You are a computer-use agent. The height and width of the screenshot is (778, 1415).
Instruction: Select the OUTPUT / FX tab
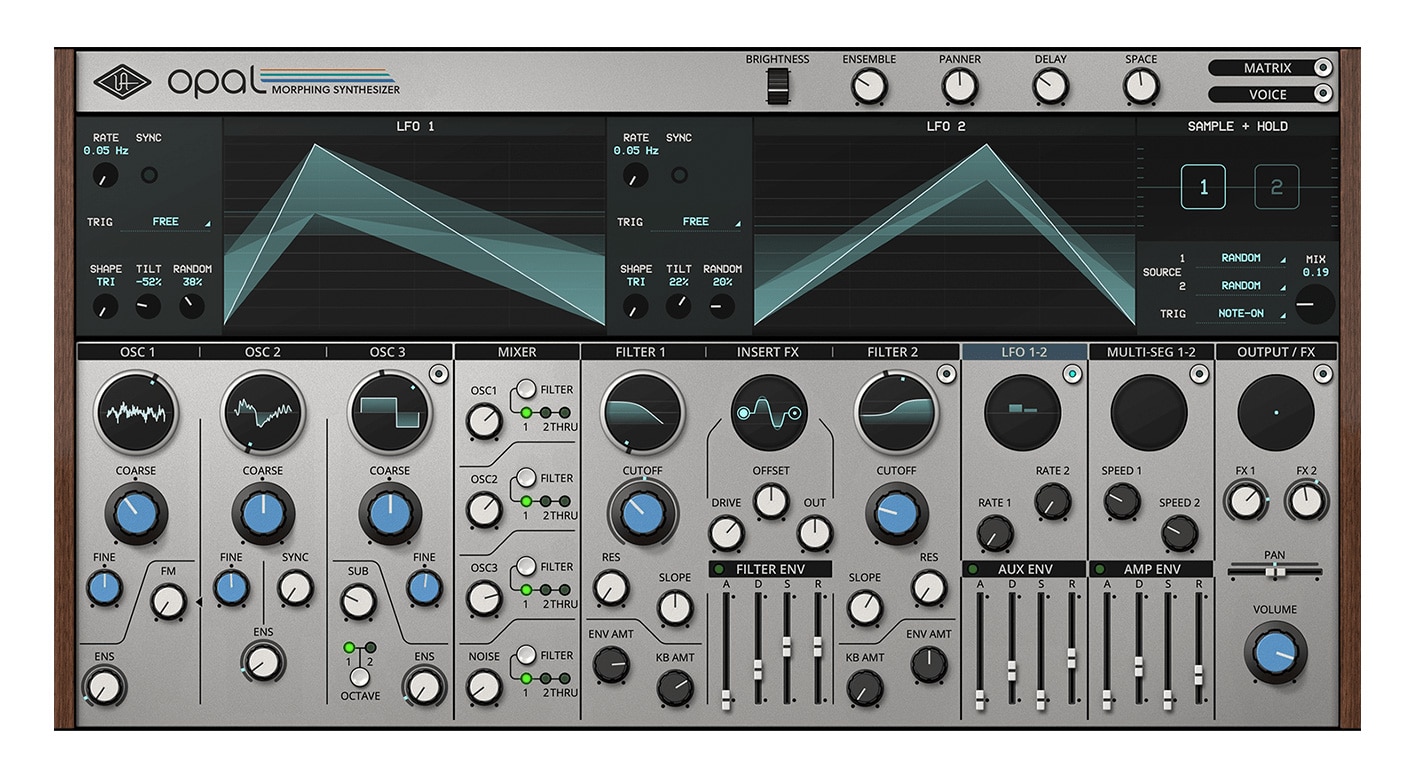[x=1276, y=352]
